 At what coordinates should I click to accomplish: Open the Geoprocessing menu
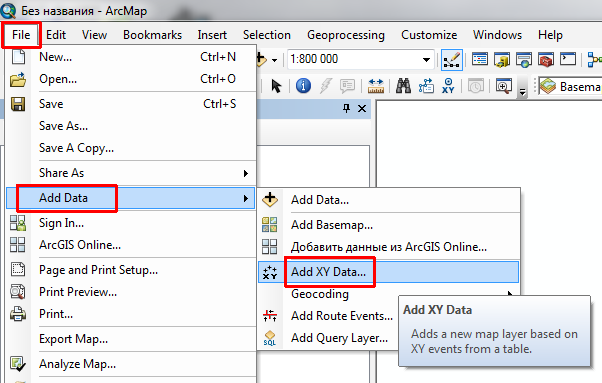tap(346, 35)
